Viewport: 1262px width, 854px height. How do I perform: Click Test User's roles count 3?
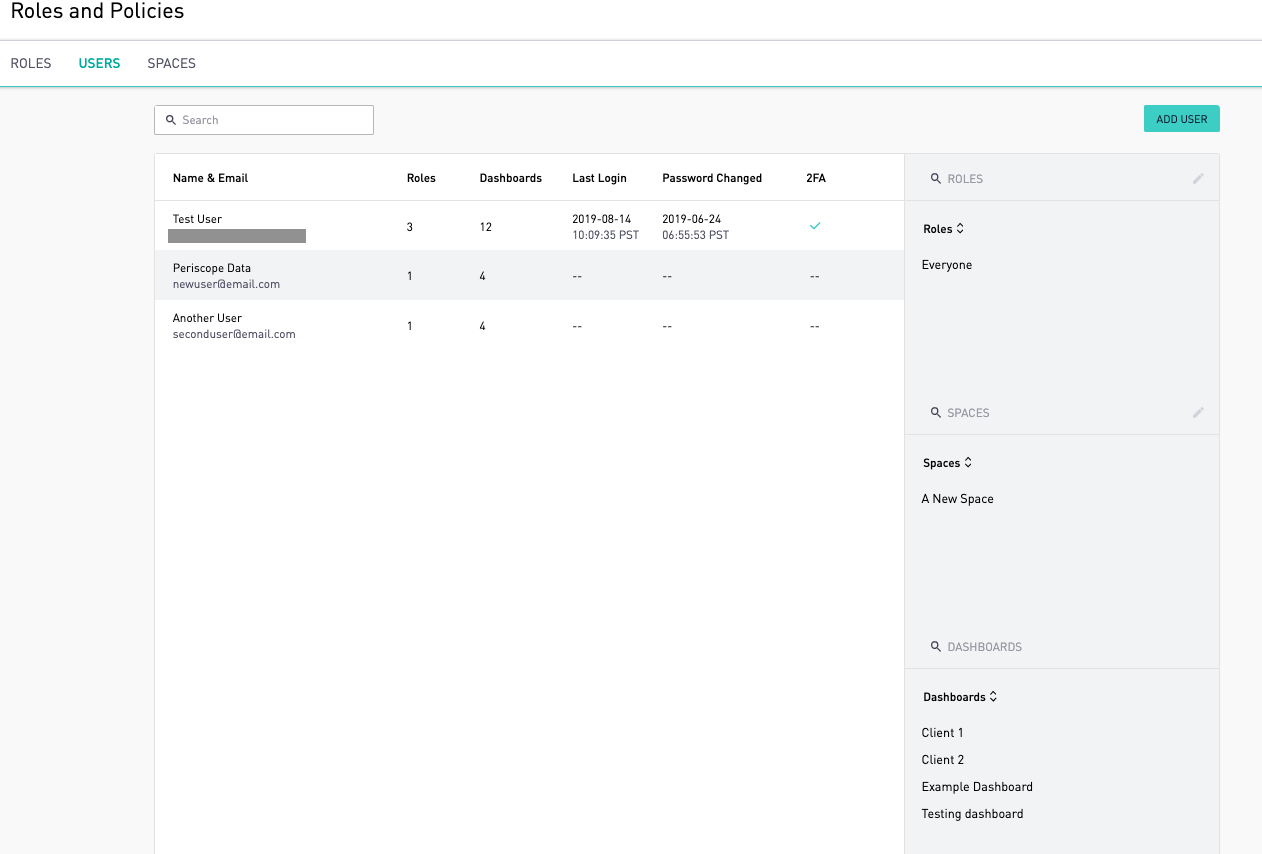tap(410, 227)
